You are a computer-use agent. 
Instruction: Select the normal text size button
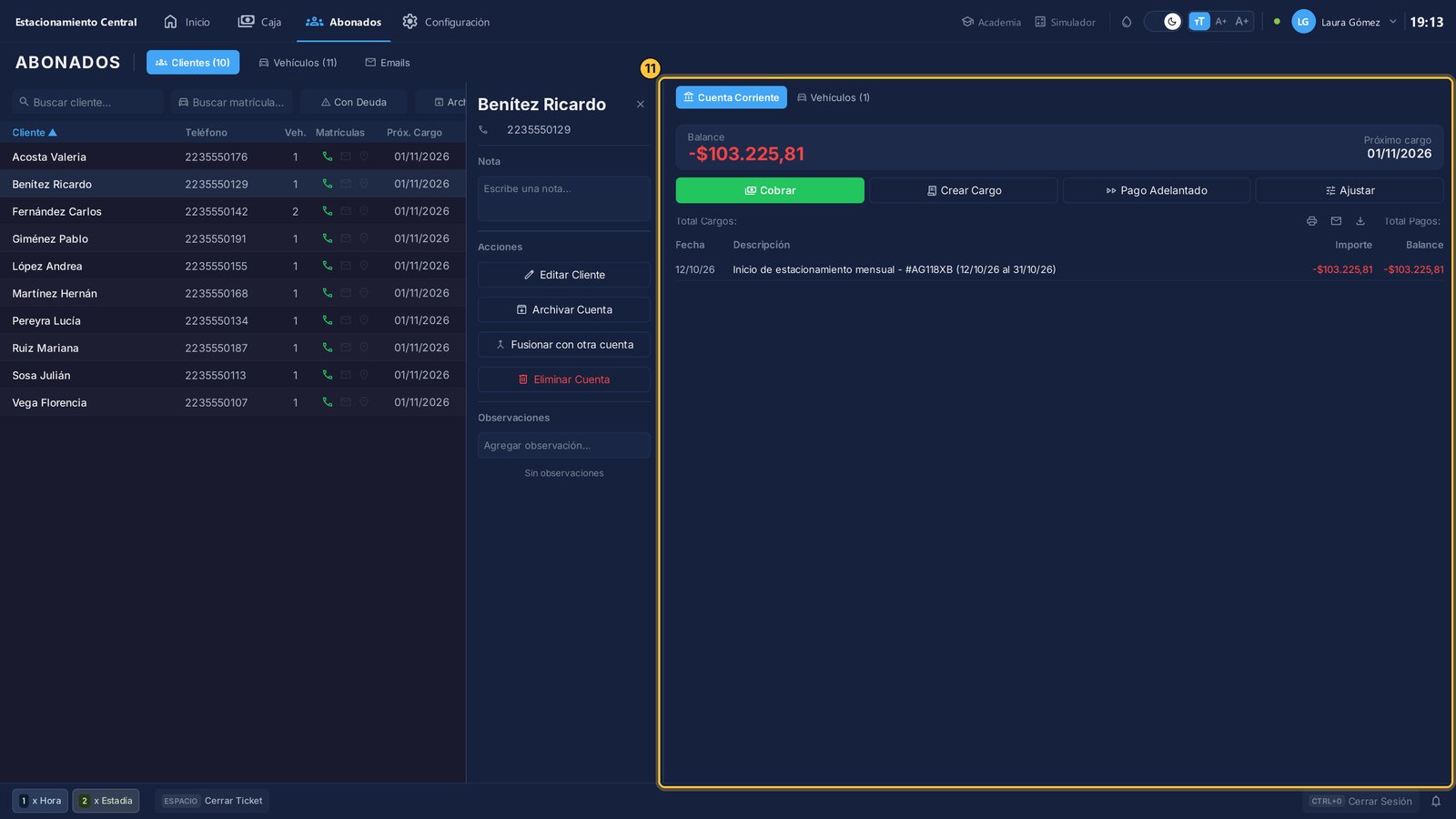(1199, 22)
